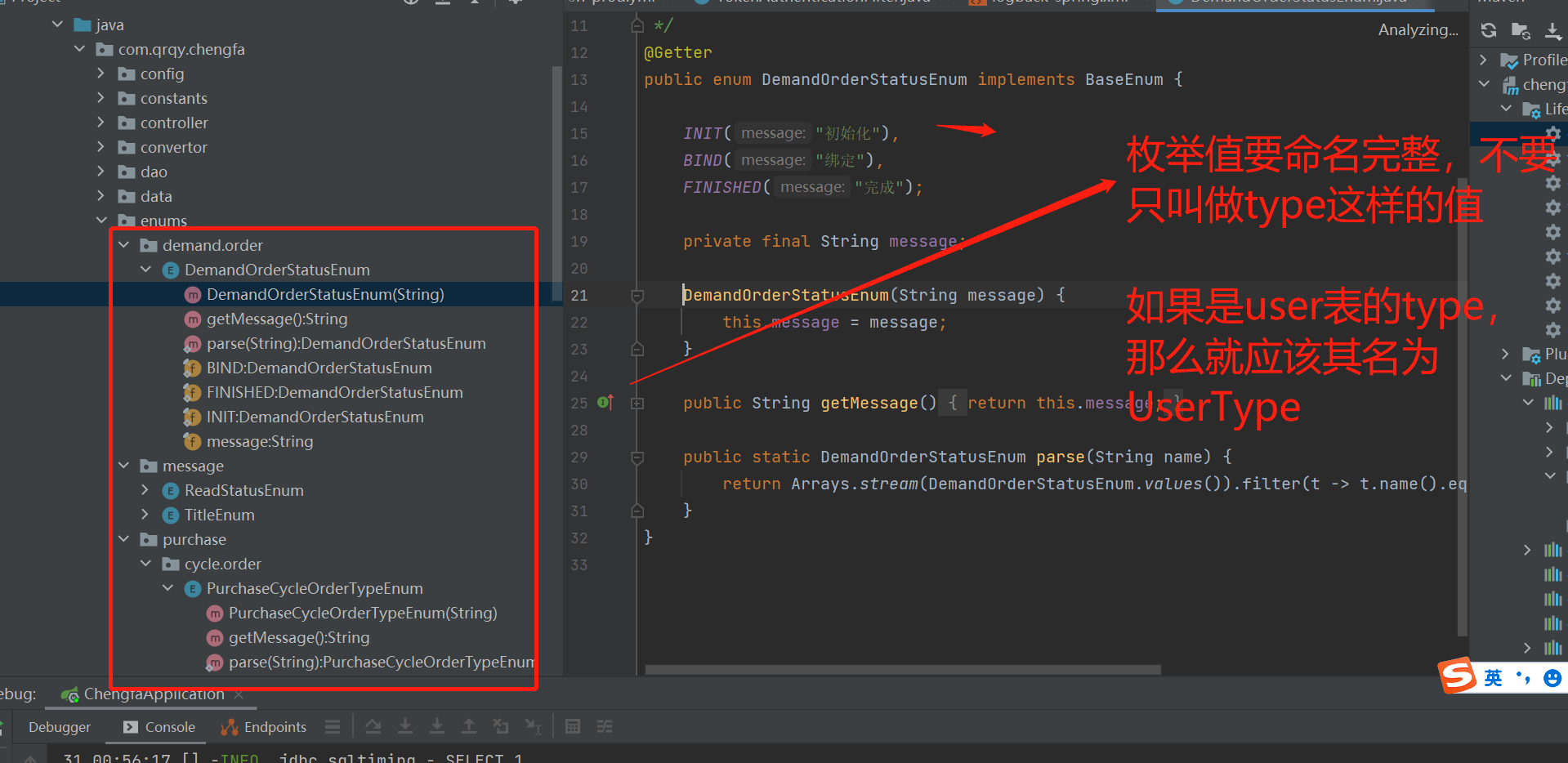
Task: Click evaluate expression calculator icon
Action: (x=573, y=726)
